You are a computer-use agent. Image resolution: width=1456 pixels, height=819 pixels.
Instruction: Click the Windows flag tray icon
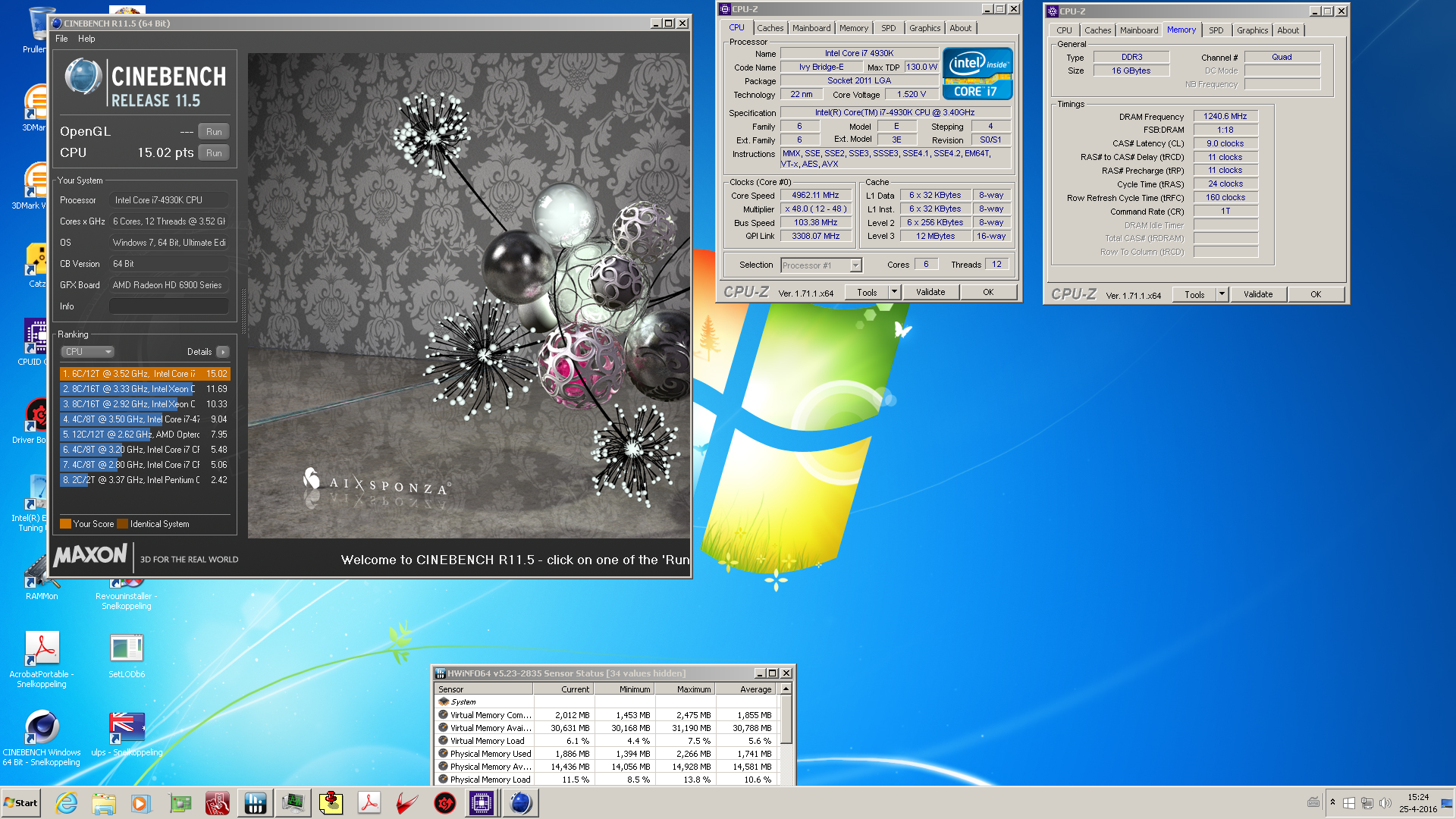click(1349, 803)
